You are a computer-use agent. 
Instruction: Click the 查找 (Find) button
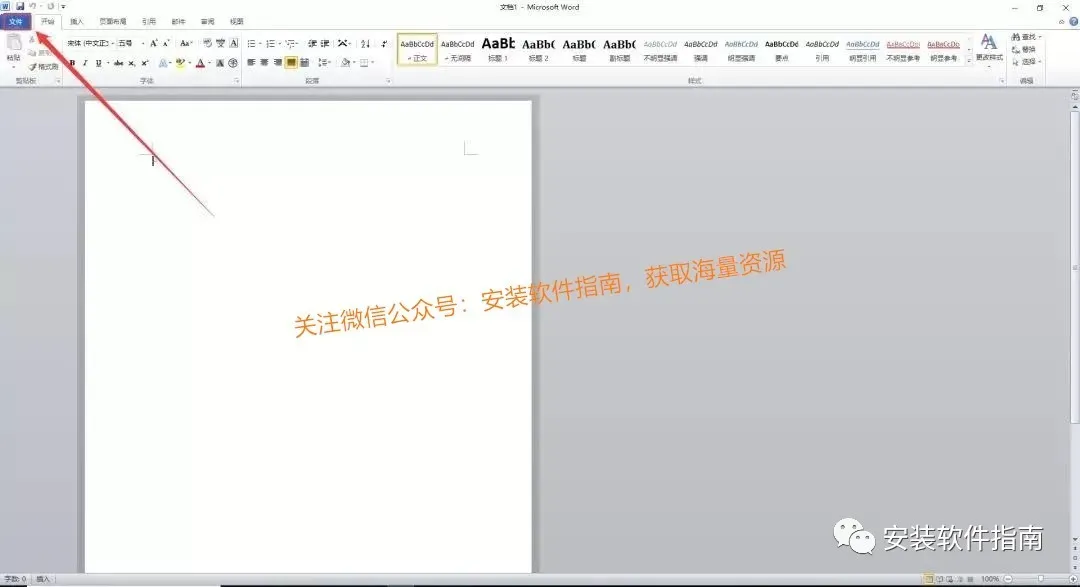[1026, 37]
